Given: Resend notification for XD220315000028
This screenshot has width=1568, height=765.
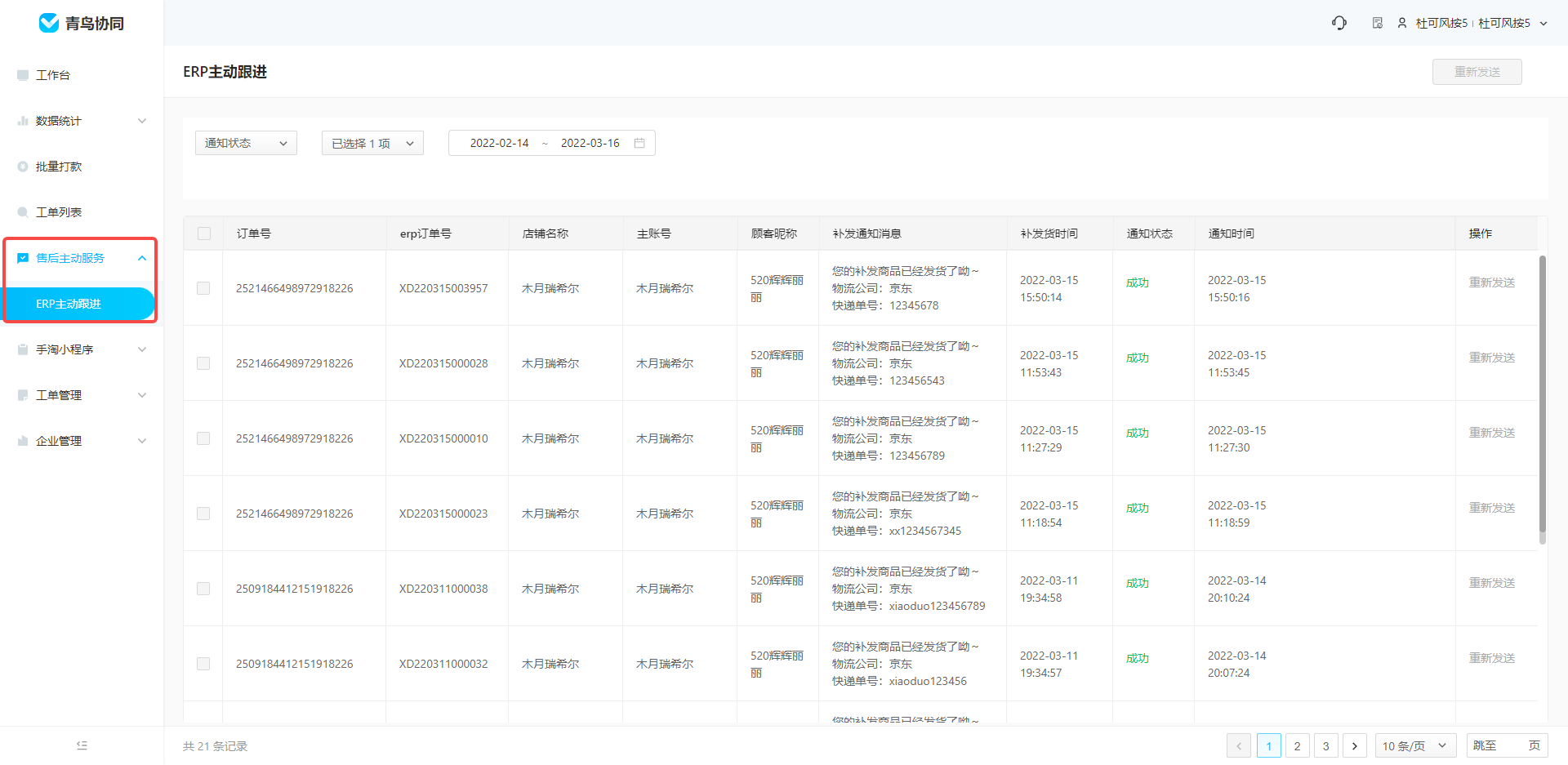Looking at the screenshot, I should (x=1492, y=358).
